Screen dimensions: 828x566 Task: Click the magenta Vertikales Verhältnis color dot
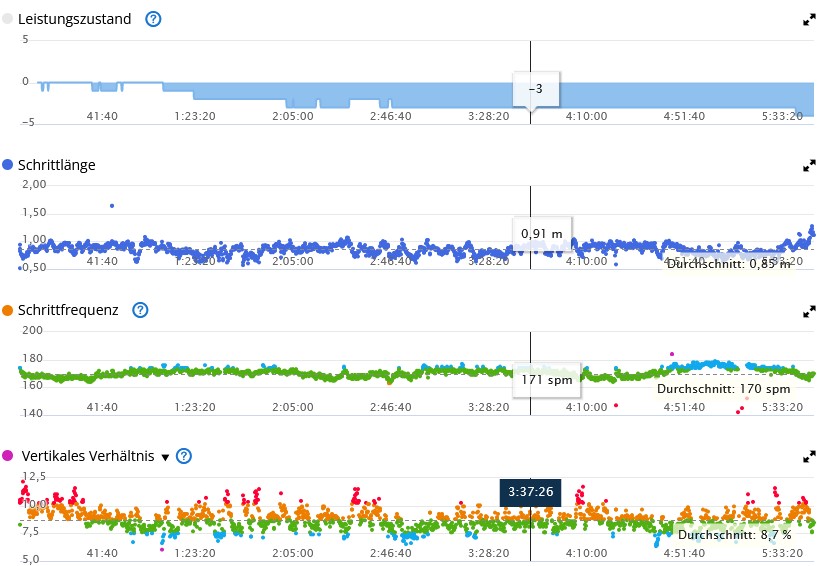8,456
